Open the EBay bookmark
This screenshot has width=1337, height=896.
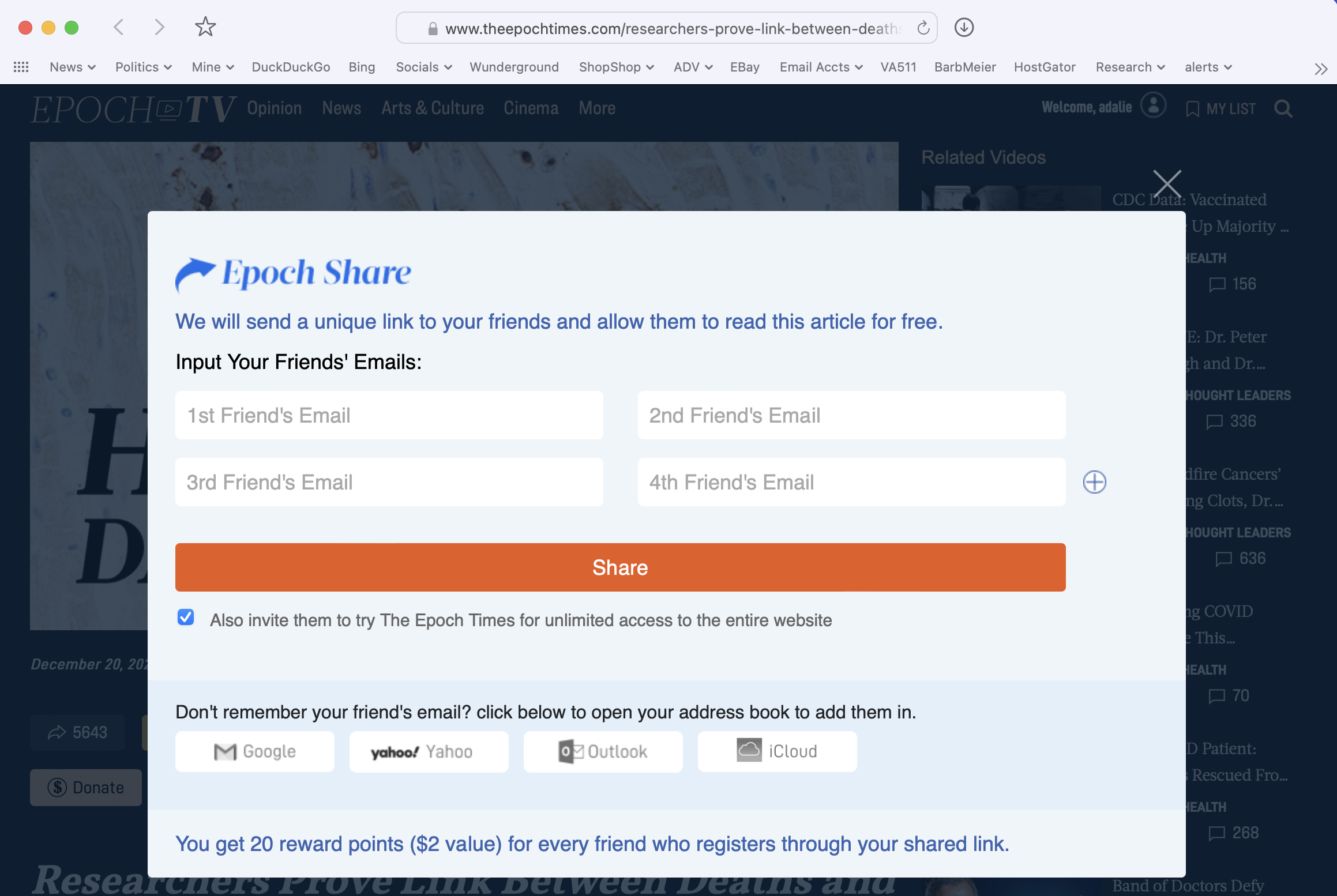click(x=745, y=67)
